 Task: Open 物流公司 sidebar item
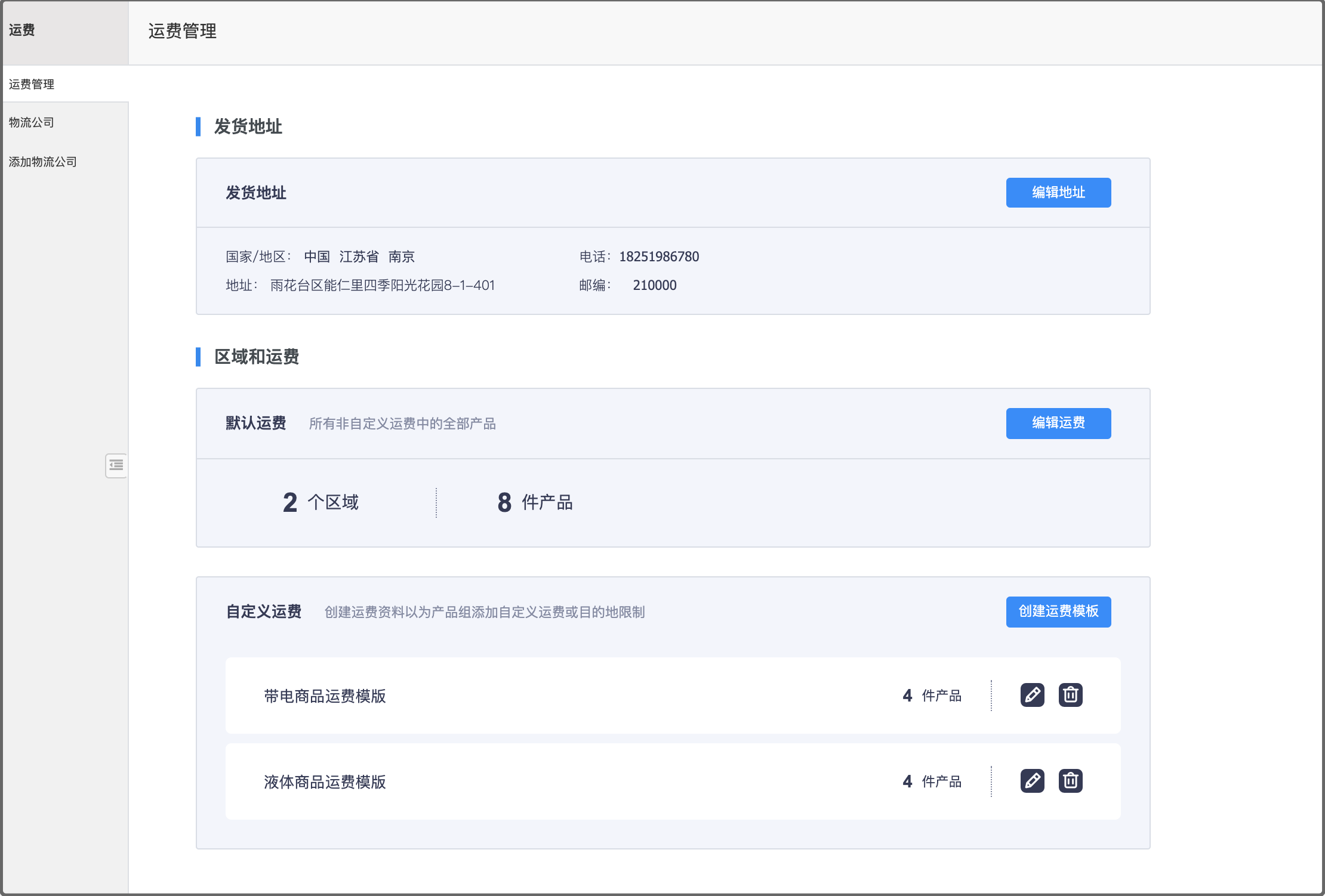[x=32, y=122]
